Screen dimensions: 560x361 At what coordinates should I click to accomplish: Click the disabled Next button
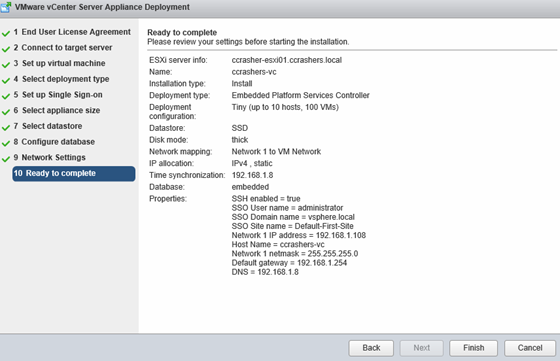click(421, 348)
